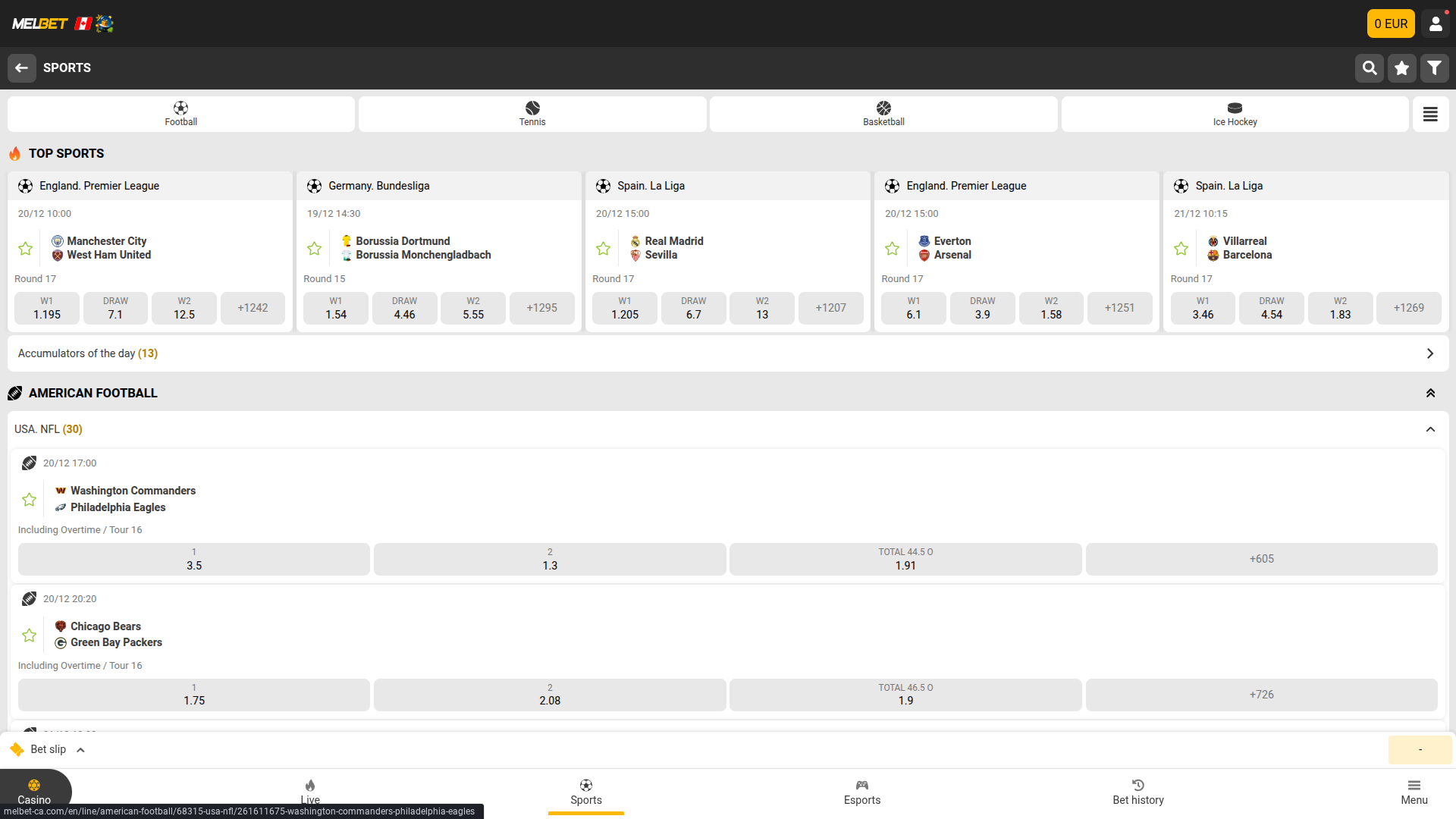The width and height of the screenshot is (1456, 819).
Task: Select the Tennis sport tab
Action: click(x=532, y=114)
